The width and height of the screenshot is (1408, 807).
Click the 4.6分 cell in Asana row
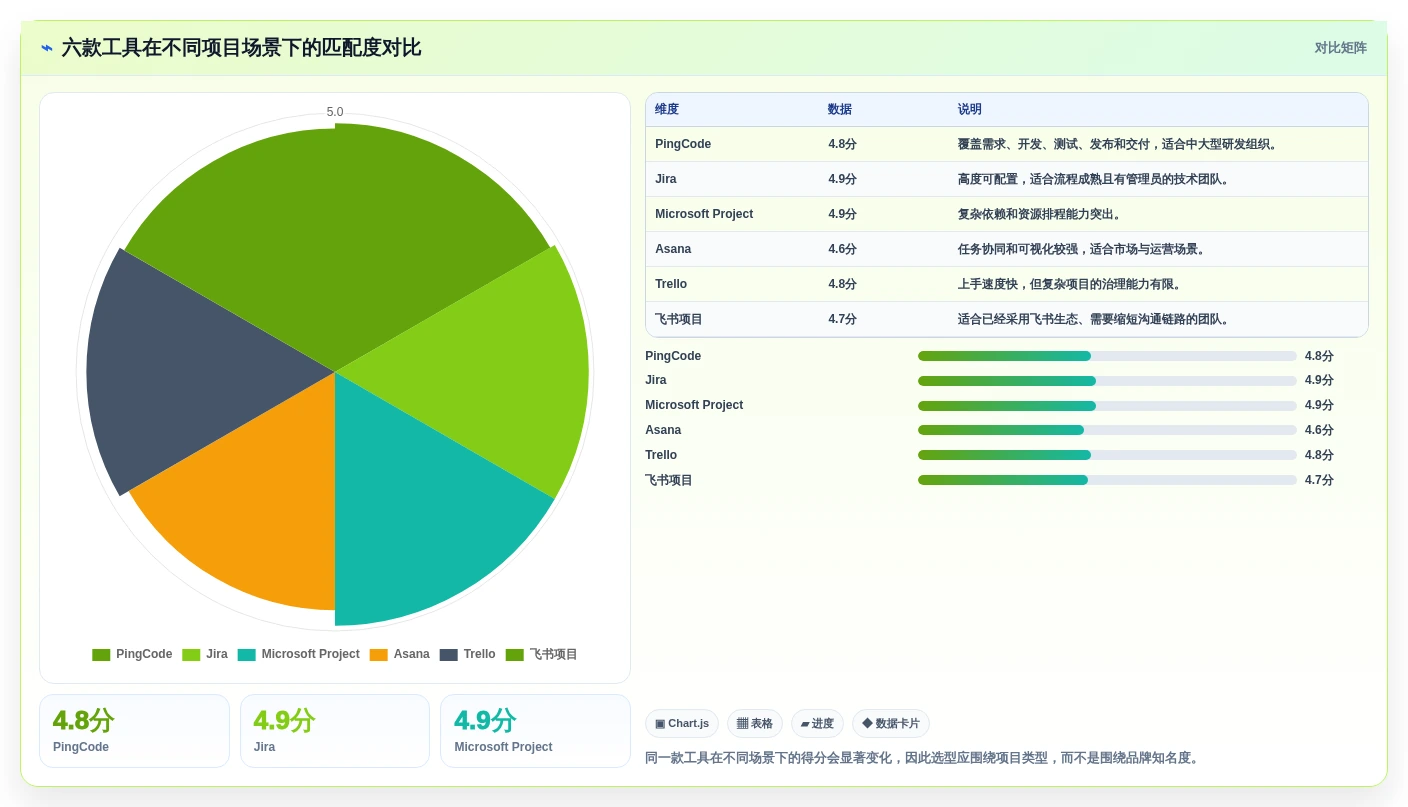[x=842, y=249]
